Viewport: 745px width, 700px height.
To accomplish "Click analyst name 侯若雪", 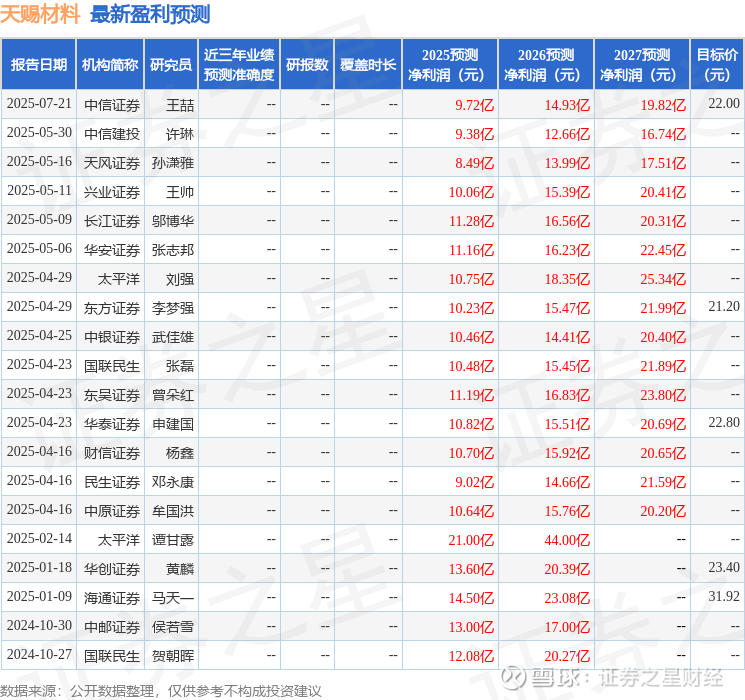I will pyautogui.click(x=173, y=627).
